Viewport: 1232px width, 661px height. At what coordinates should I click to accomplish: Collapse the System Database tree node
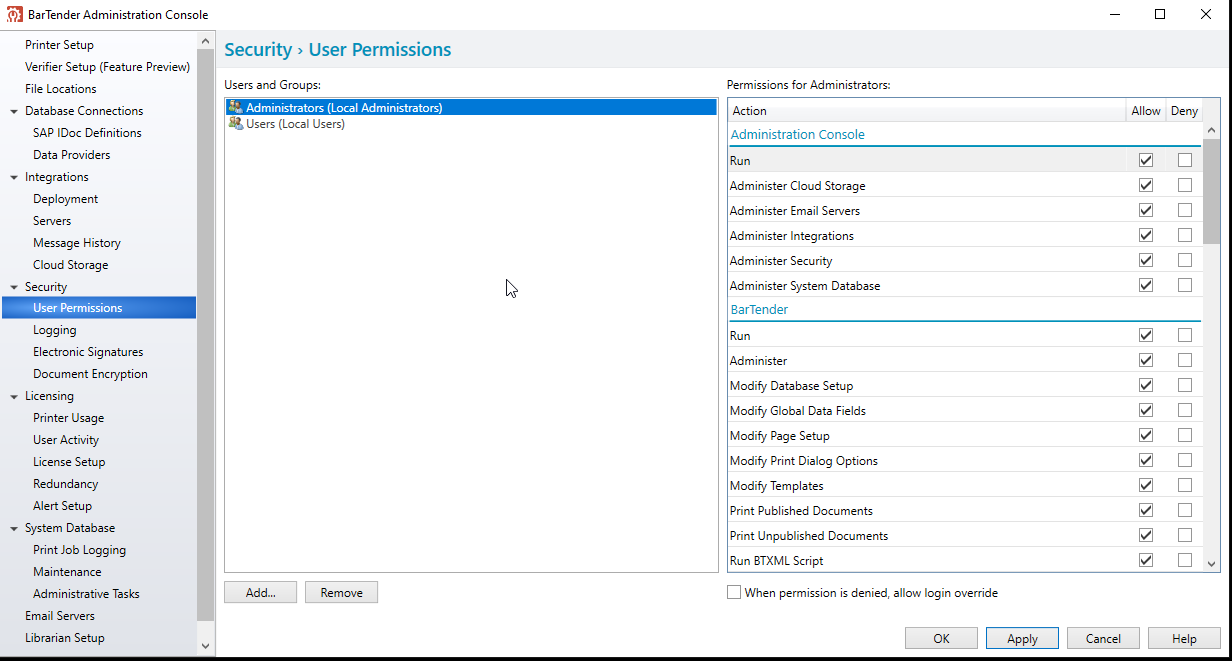tap(14, 528)
